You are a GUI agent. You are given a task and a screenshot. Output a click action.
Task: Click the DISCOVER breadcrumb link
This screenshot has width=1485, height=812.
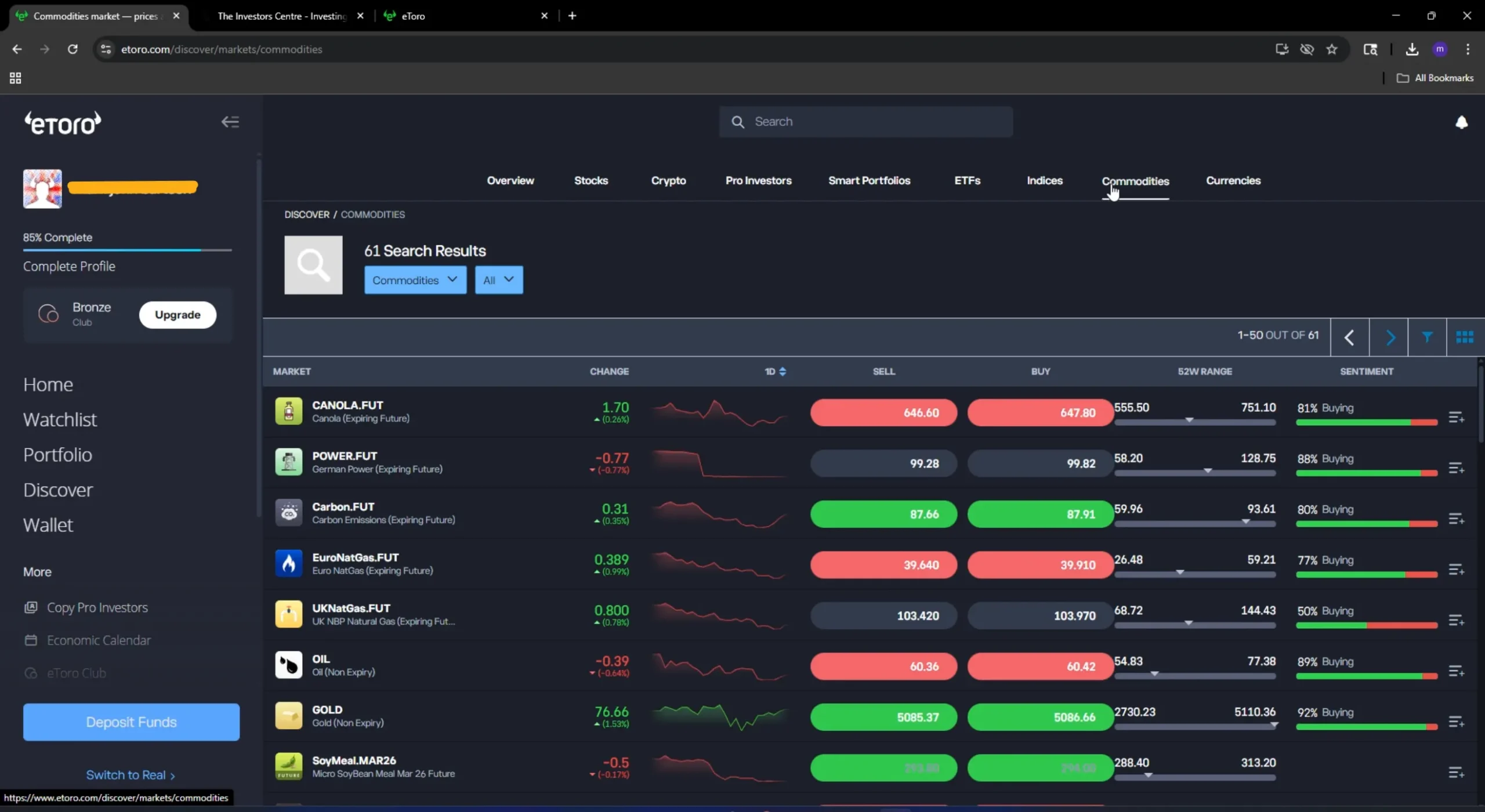coord(307,215)
